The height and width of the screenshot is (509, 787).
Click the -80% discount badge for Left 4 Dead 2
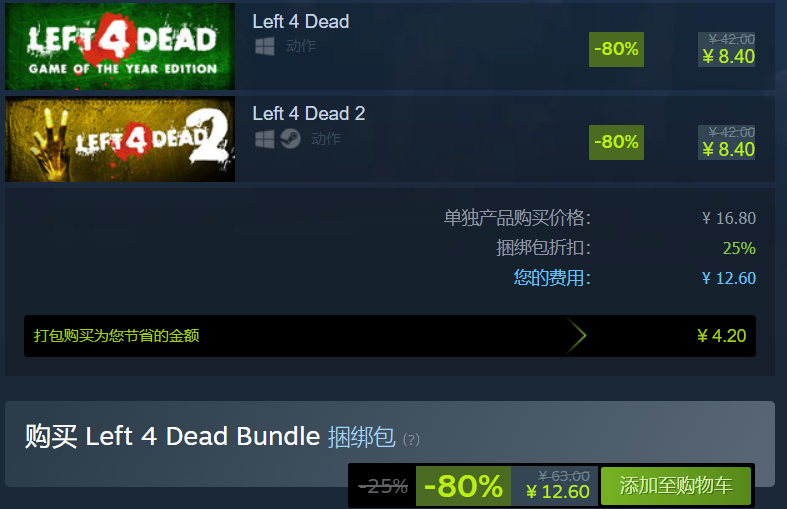[x=616, y=142]
